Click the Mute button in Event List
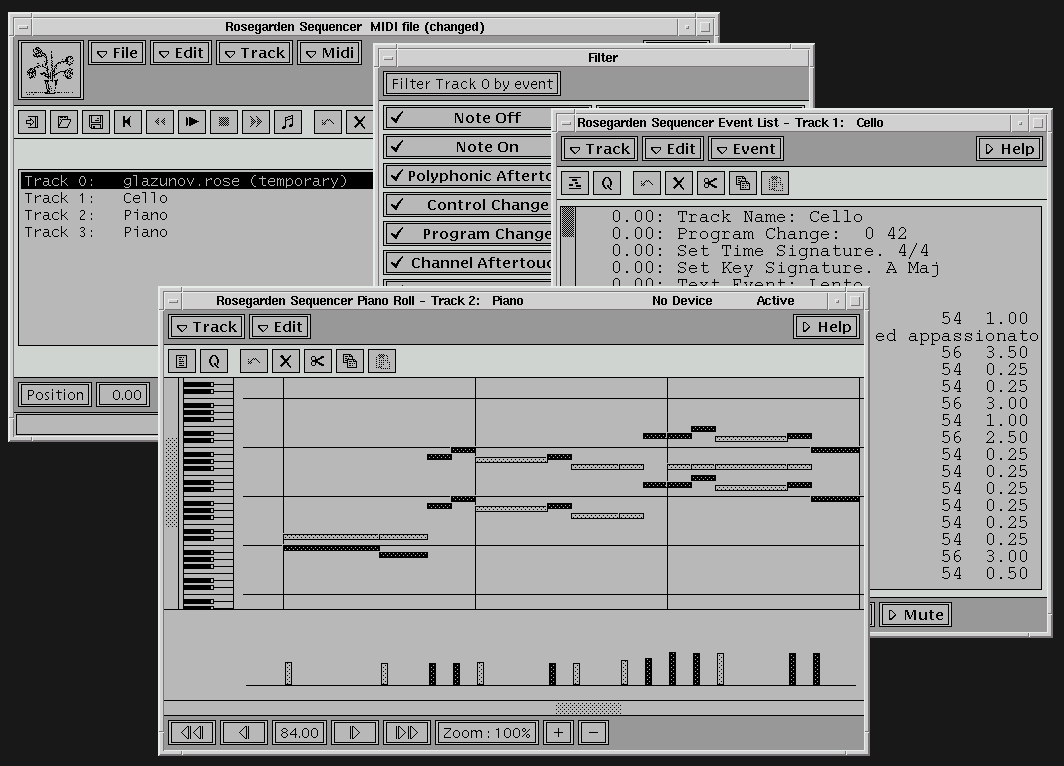1064x766 pixels. (915, 615)
